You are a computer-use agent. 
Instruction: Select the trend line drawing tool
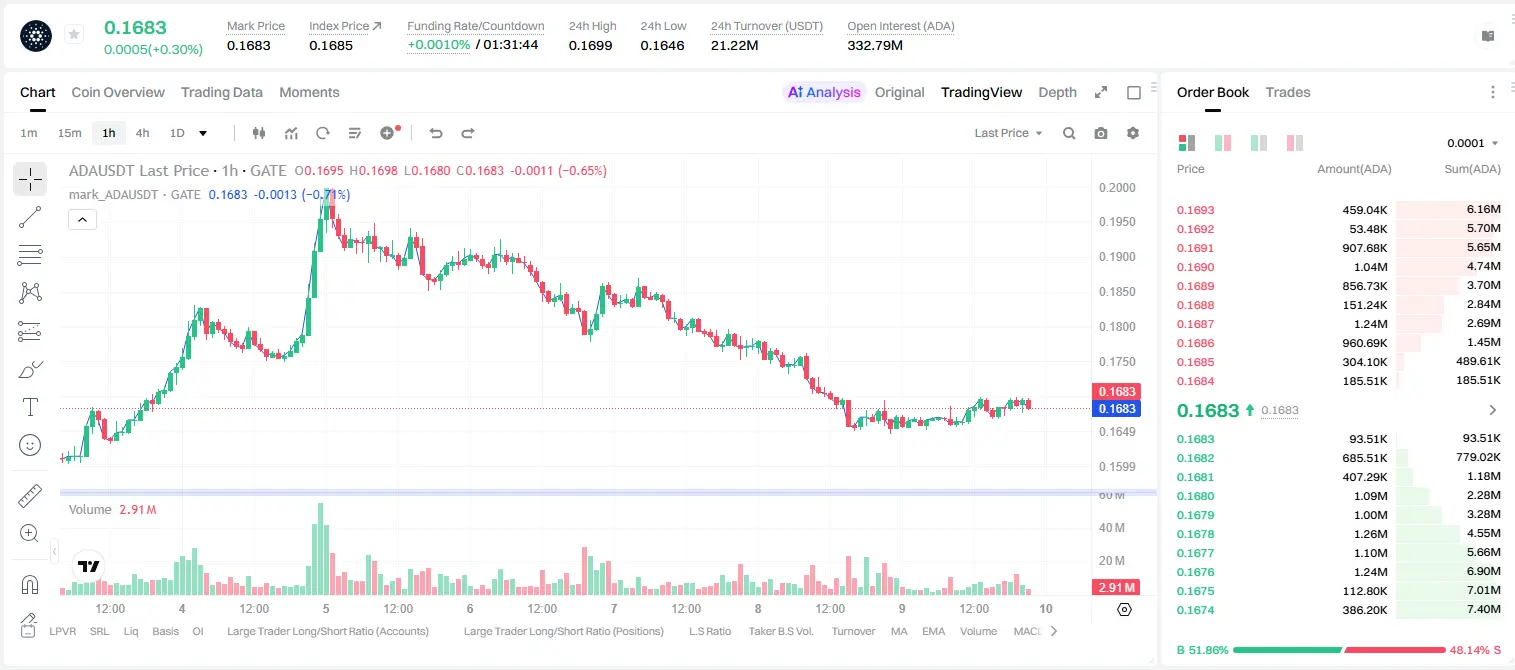(x=30, y=217)
